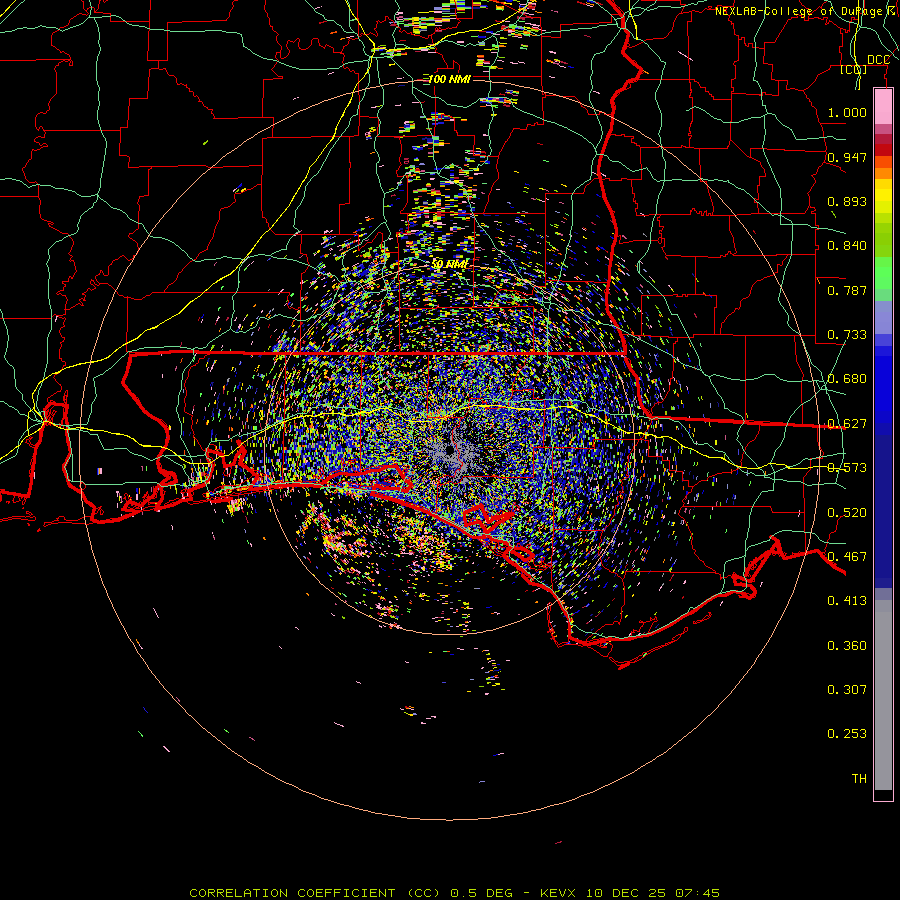Click the DCC label above the legend
The image size is (900, 900).
click(x=878, y=60)
